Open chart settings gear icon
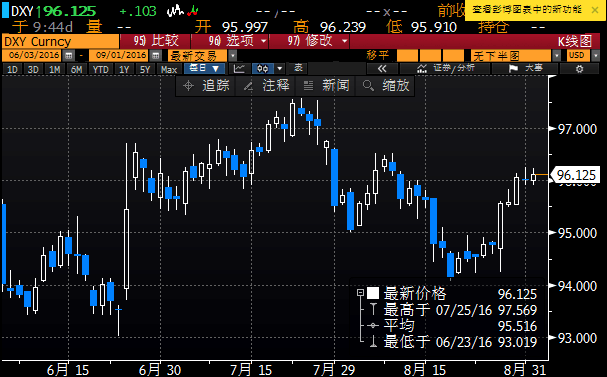 579,69
